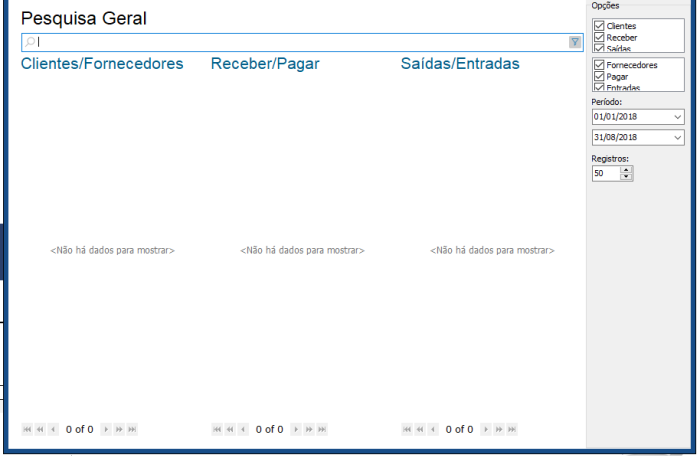
Task: Click the Clientes/Fornecedores column heading
Action: tap(102, 64)
